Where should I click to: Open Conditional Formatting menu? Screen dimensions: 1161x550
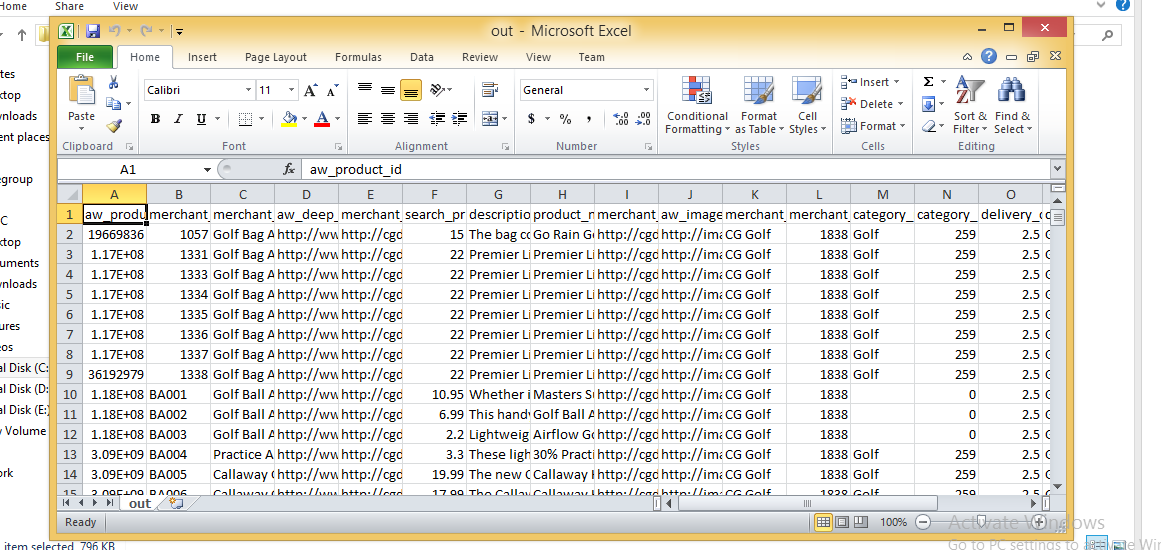coord(696,105)
